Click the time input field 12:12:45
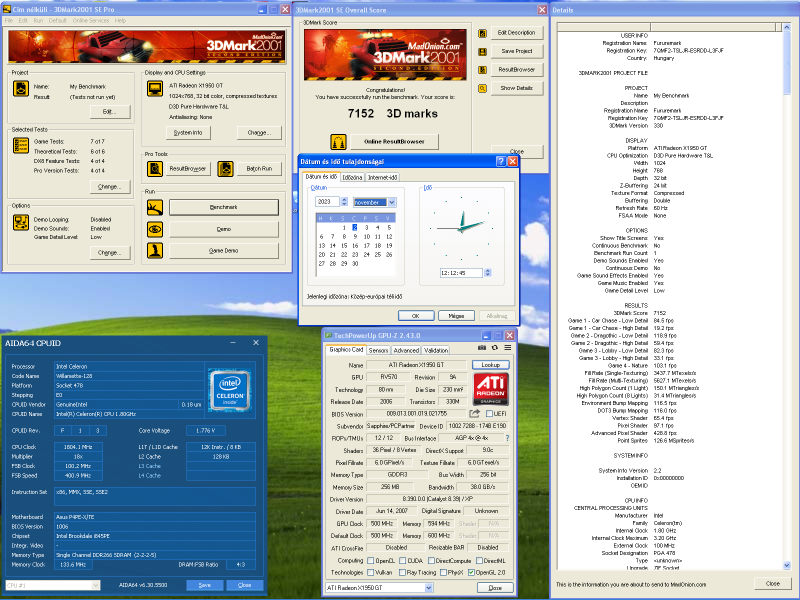Viewport: 800px width, 600px height. (461, 273)
